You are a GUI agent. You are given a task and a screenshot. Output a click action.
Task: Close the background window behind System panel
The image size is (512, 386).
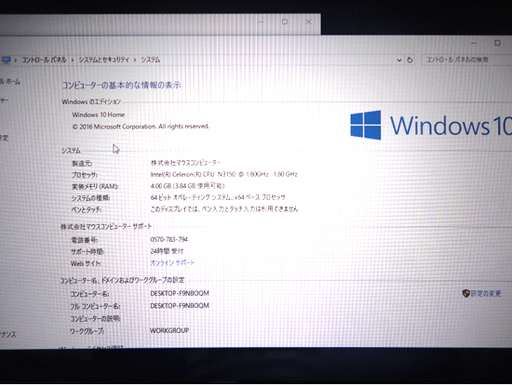tap(309, 22)
